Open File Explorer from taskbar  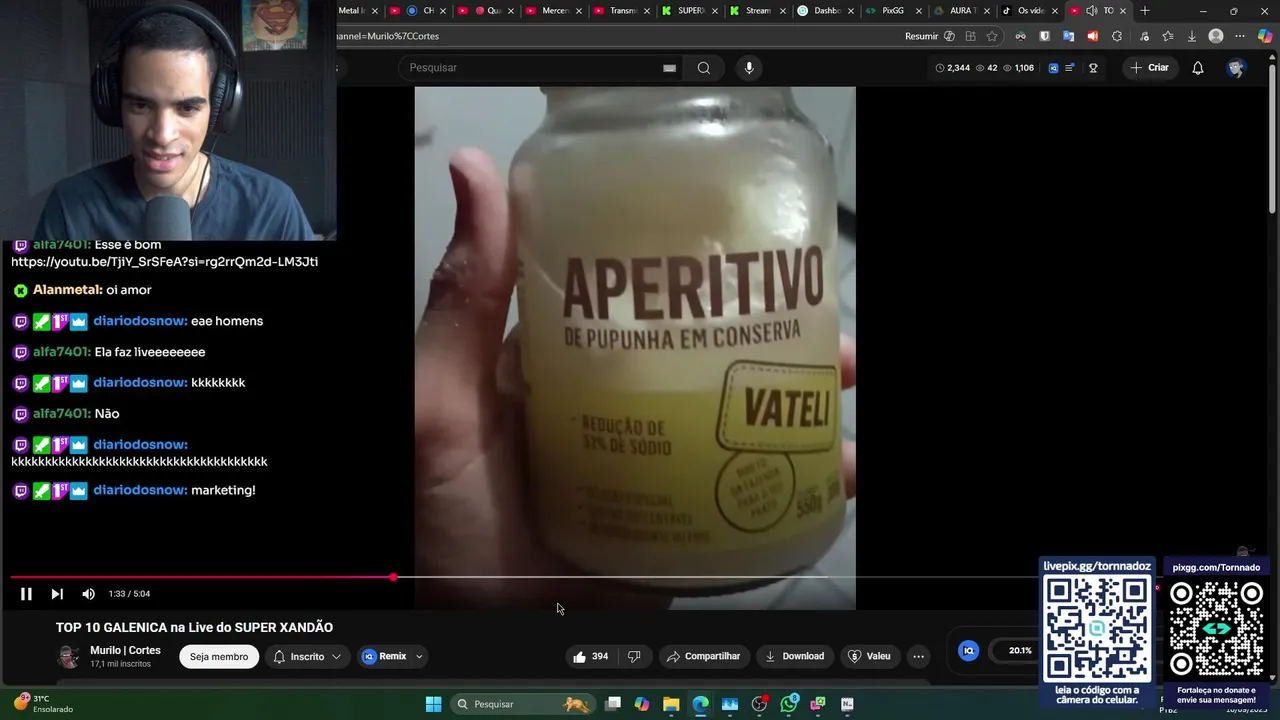[x=671, y=705]
